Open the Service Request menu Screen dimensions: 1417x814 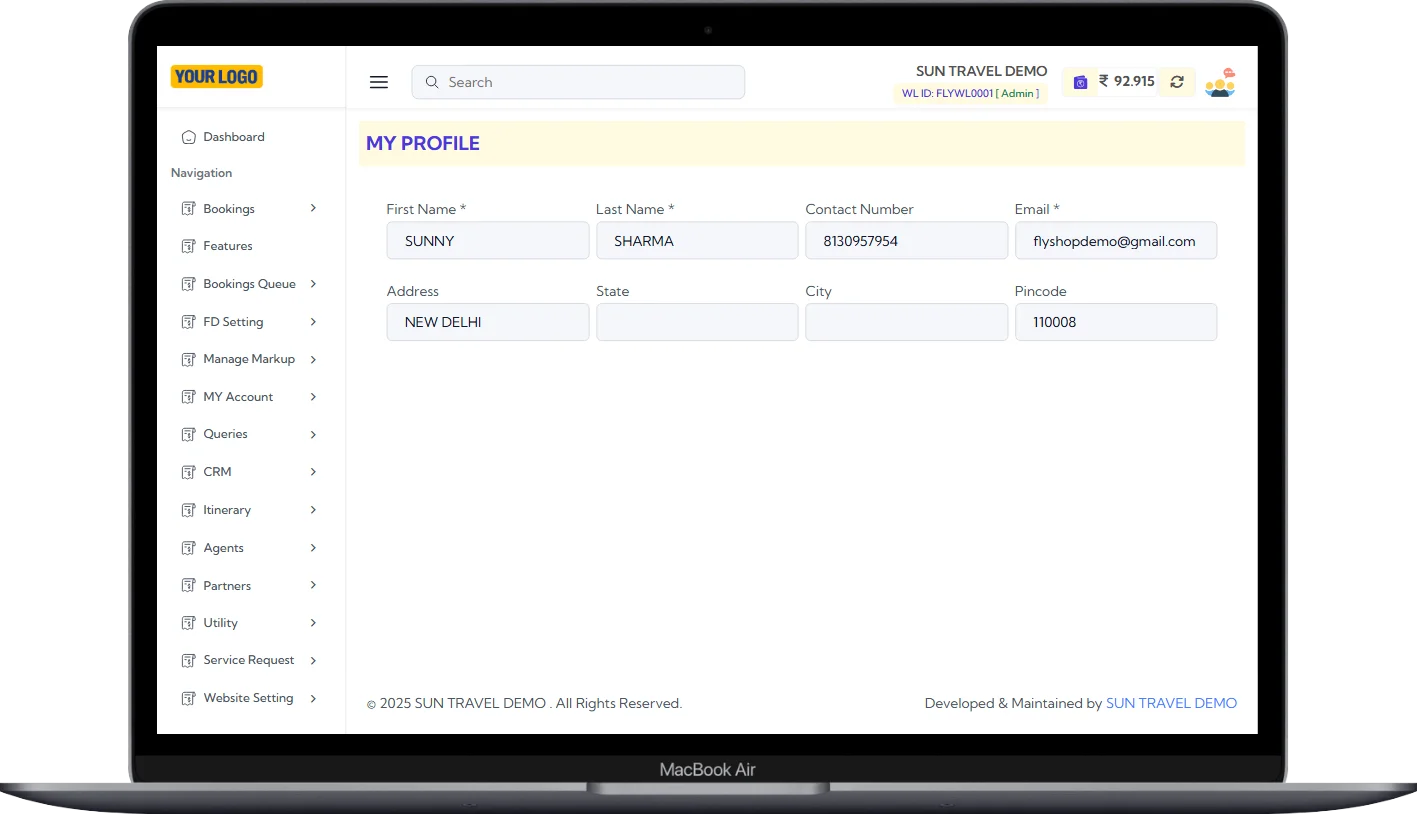[248, 660]
